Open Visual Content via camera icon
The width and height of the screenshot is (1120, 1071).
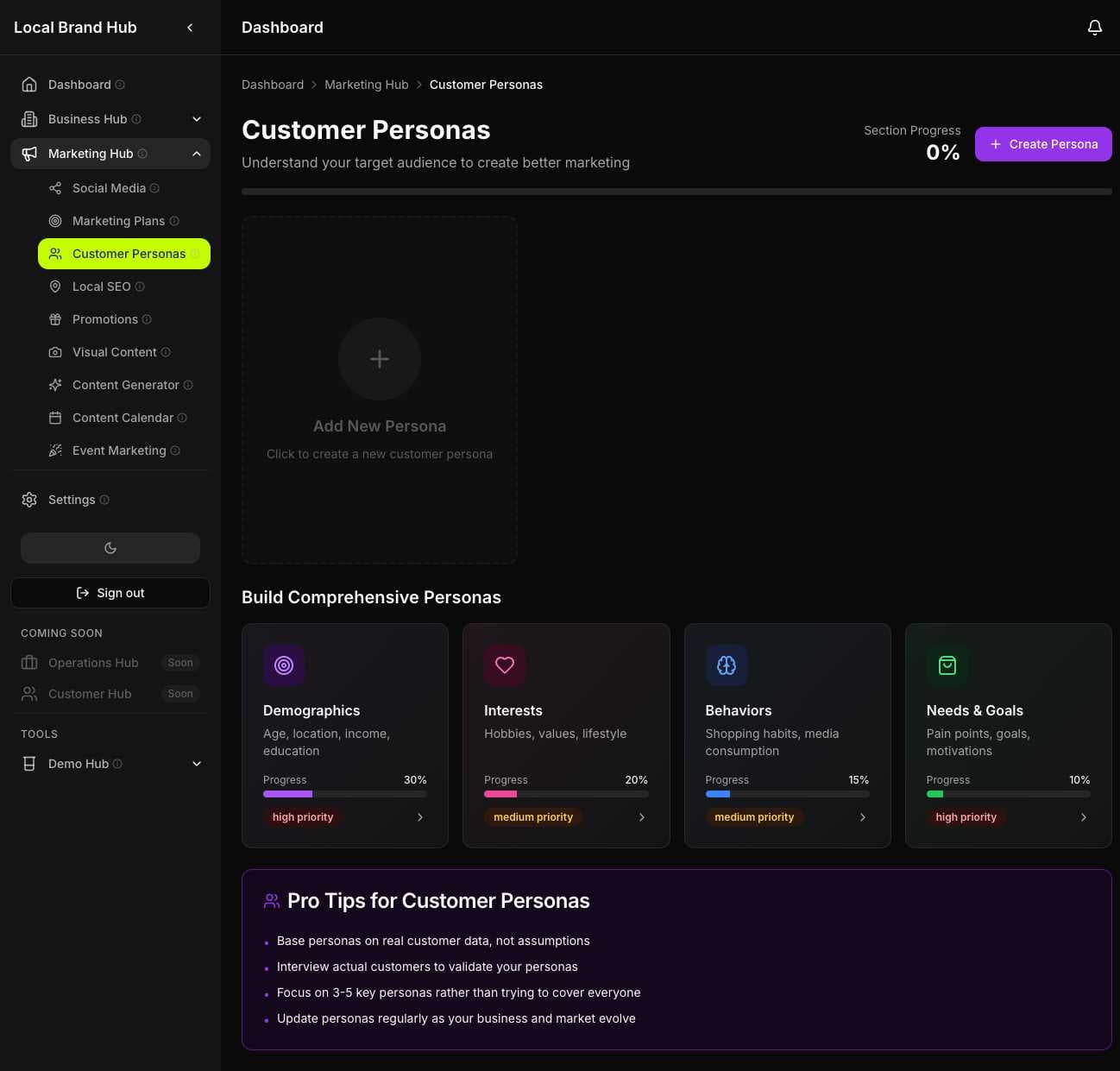tap(55, 352)
